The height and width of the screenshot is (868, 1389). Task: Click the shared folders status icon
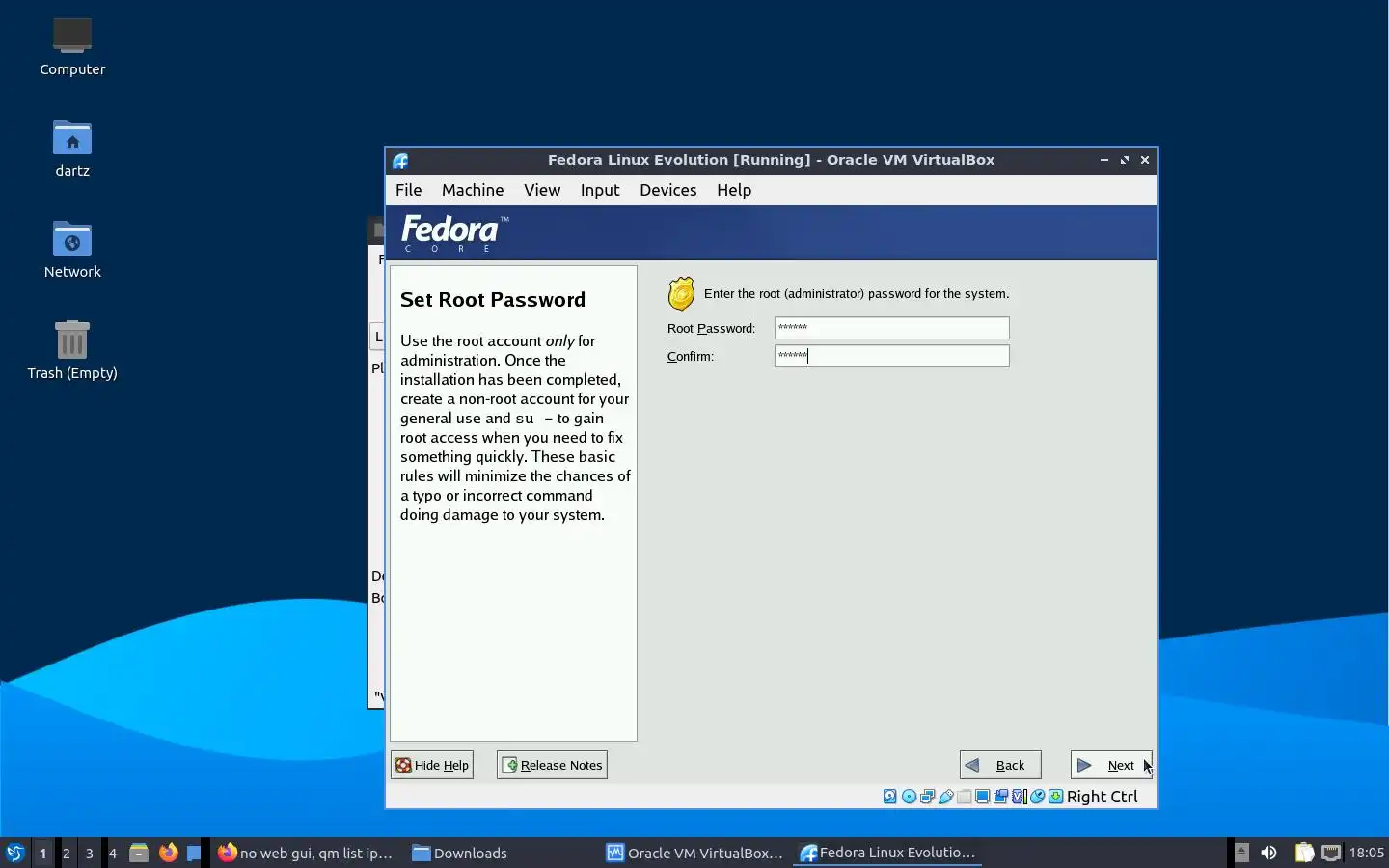tap(964, 796)
